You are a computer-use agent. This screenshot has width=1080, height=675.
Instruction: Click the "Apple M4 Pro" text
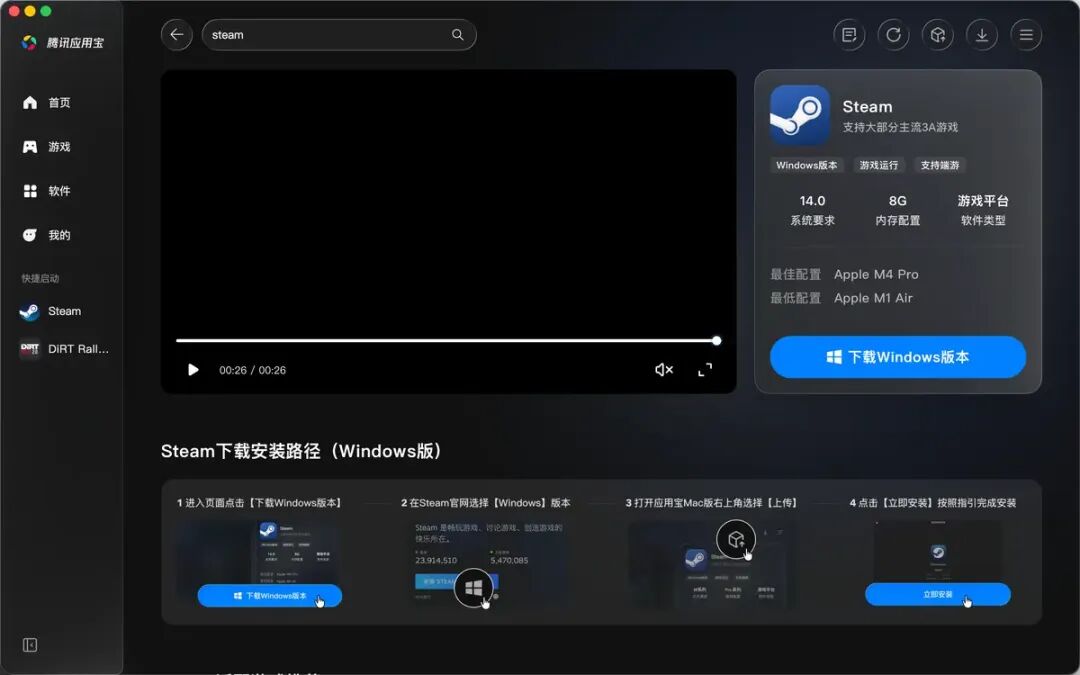pos(876,274)
